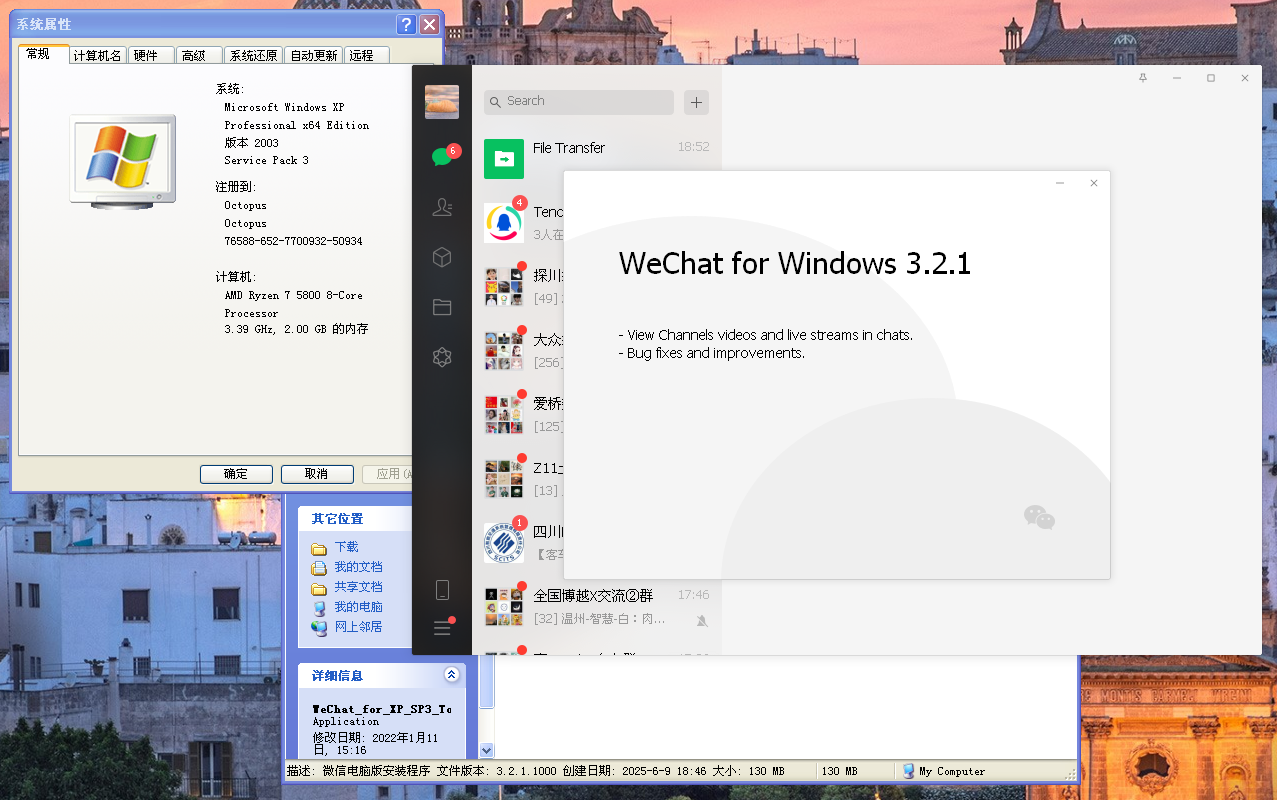Image resolution: width=1277 pixels, height=800 pixels.
Task: Open the Z11 group chat avatar
Action: pyautogui.click(x=504, y=479)
